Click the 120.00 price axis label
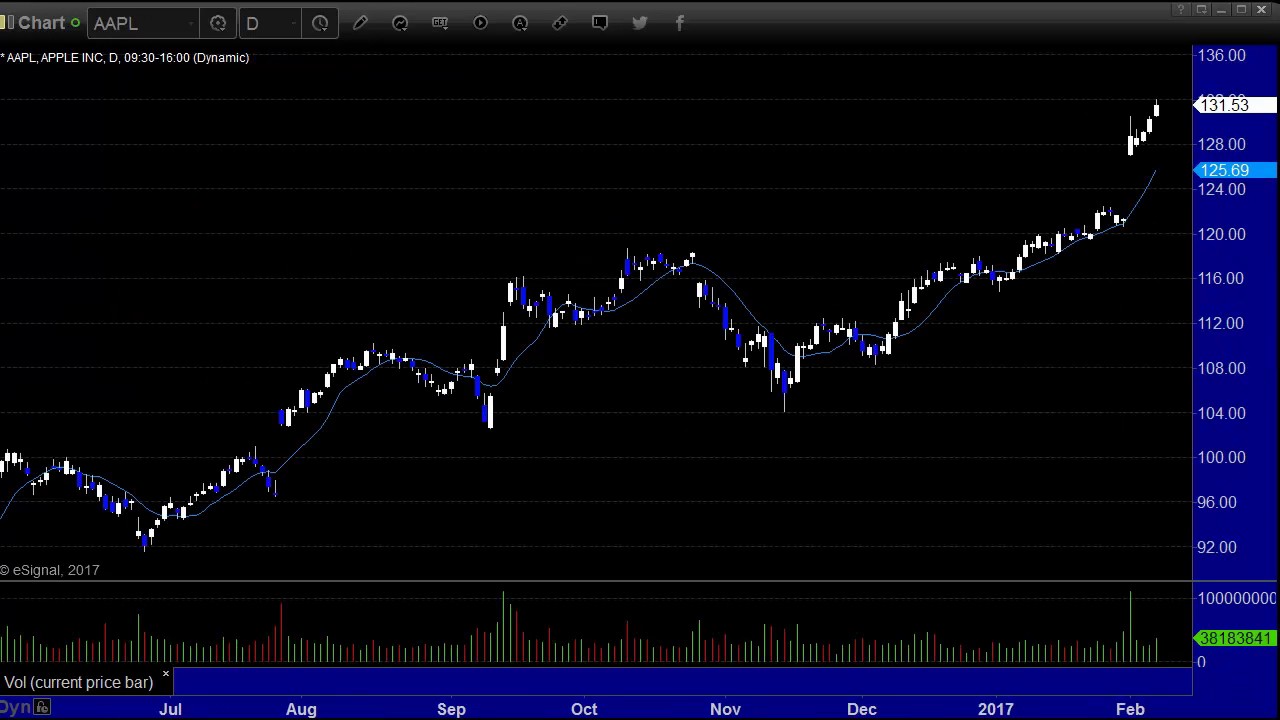Image resolution: width=1280 pixels, height=720 pixels. click(x=1222, y=234)
